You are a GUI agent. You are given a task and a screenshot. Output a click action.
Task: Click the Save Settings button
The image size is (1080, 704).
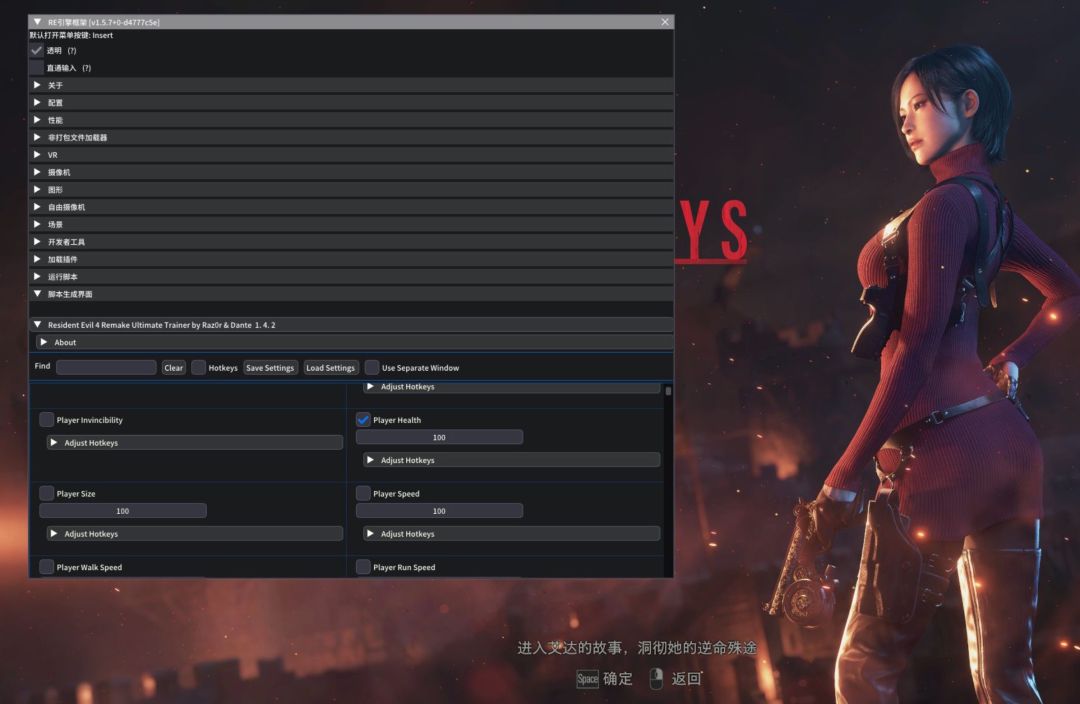coord(270,368)
